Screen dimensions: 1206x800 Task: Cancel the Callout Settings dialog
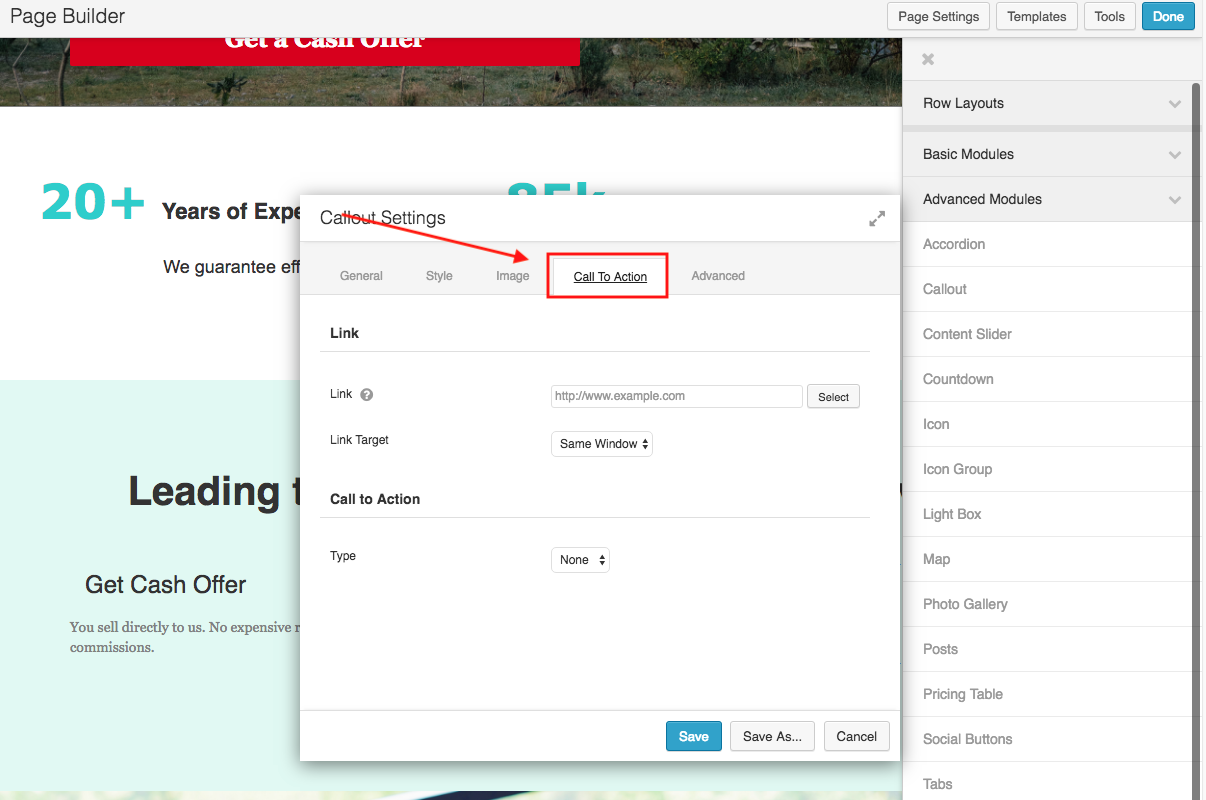(x=857, y=736)
